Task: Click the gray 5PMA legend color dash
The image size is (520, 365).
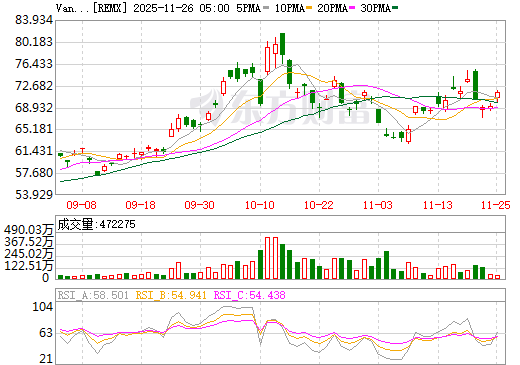Action: [x=266, y=8]
